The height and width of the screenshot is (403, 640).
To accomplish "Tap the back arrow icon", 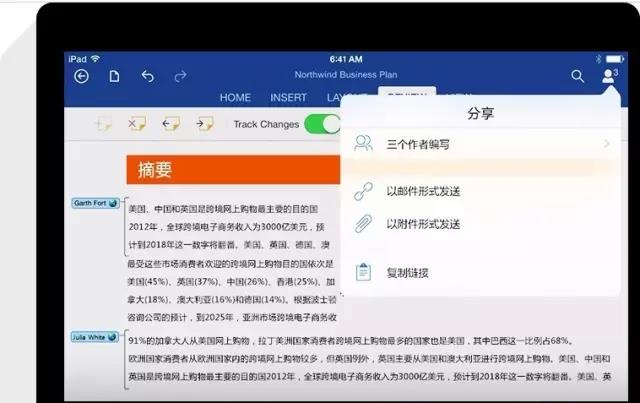I will 81,76.
